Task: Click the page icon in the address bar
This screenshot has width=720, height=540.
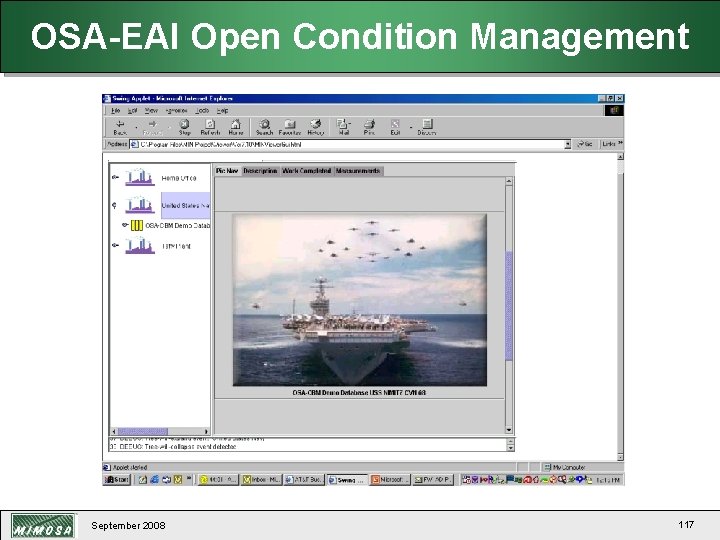Action: tap(135, 144)
